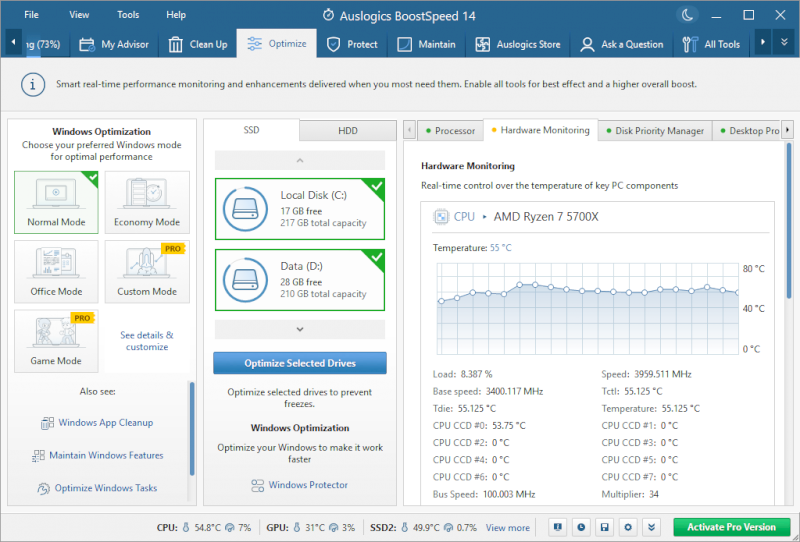The width and height of the screenshot is (800, 542).
Task: Open the View more link in status bar
Action: pyautogui.click(x=508, y=528)
